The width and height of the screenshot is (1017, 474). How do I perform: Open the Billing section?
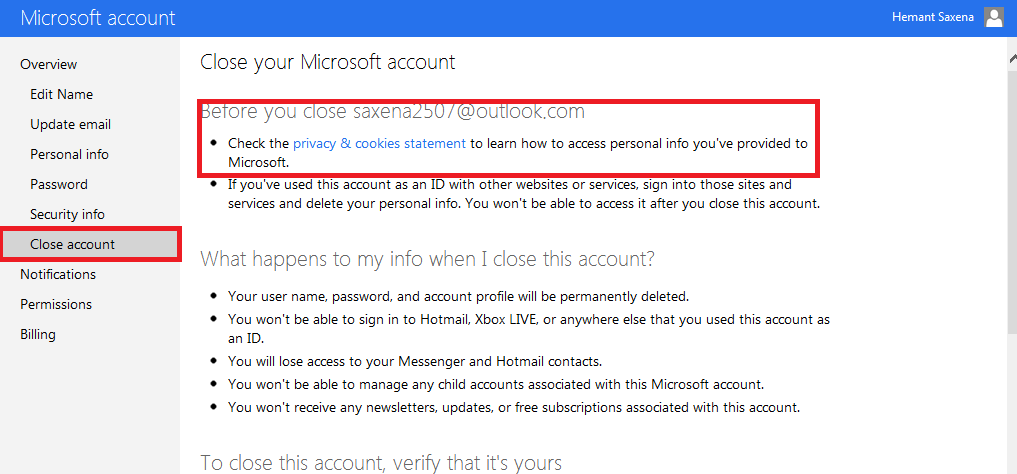[38, 334]
